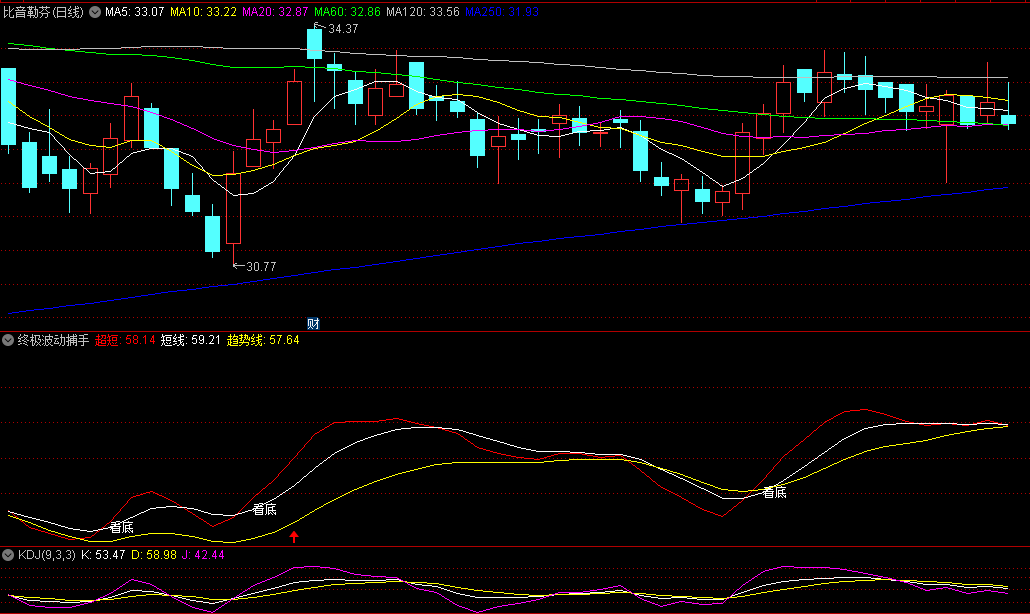Select the 终极波动捕手 indicator name
This screenshot has height=614, width=1030.
coord(53,340)
